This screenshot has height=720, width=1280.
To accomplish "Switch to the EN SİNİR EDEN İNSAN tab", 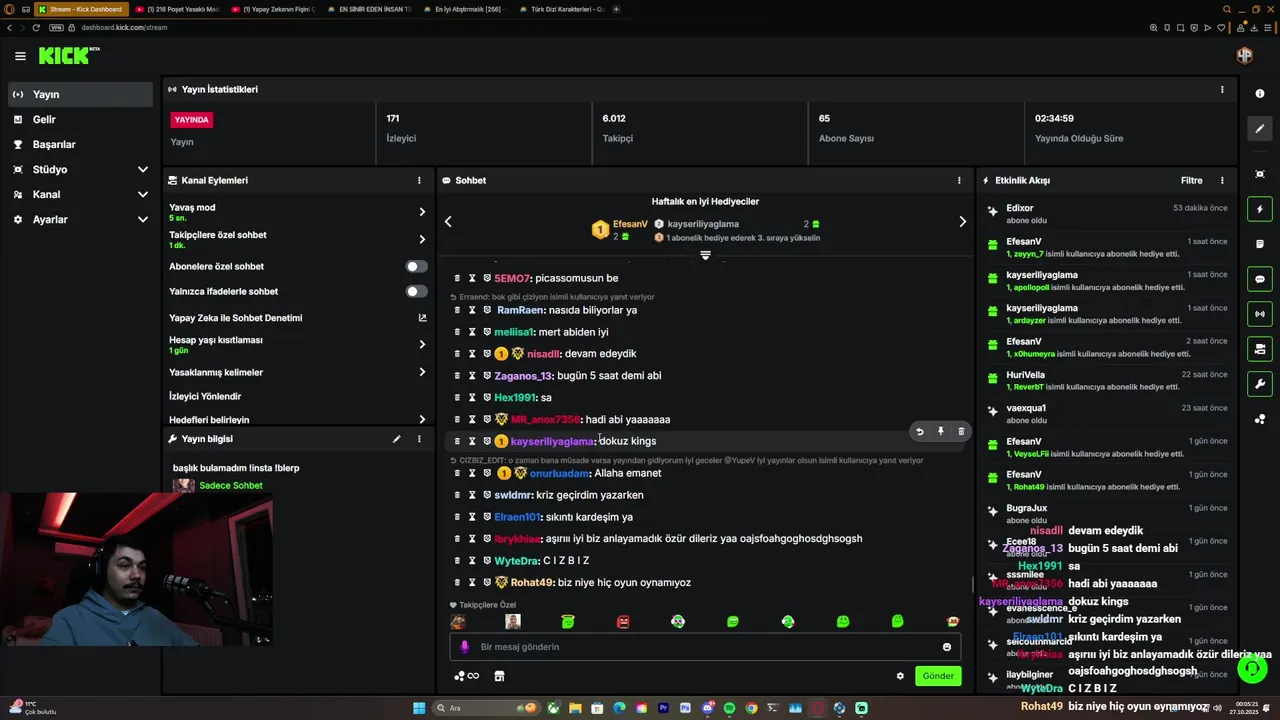I will (370, 9).
